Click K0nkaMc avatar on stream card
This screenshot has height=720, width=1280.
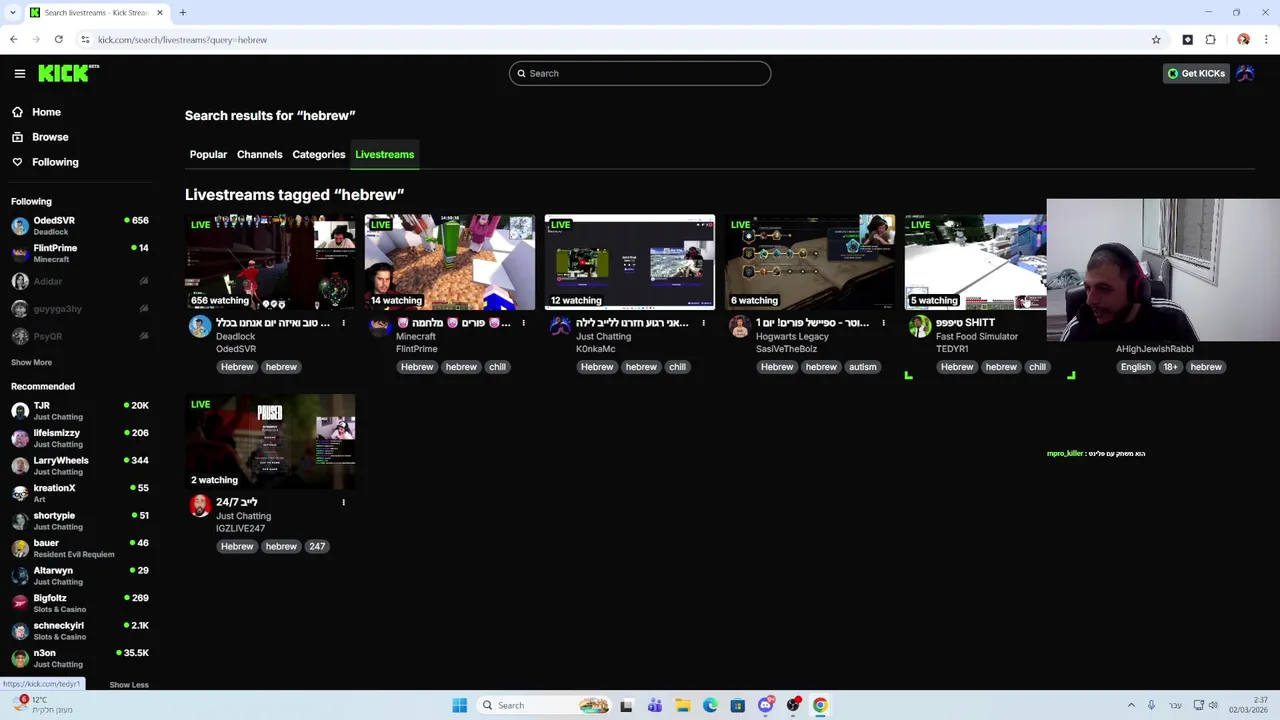click(x=560, y=326)
